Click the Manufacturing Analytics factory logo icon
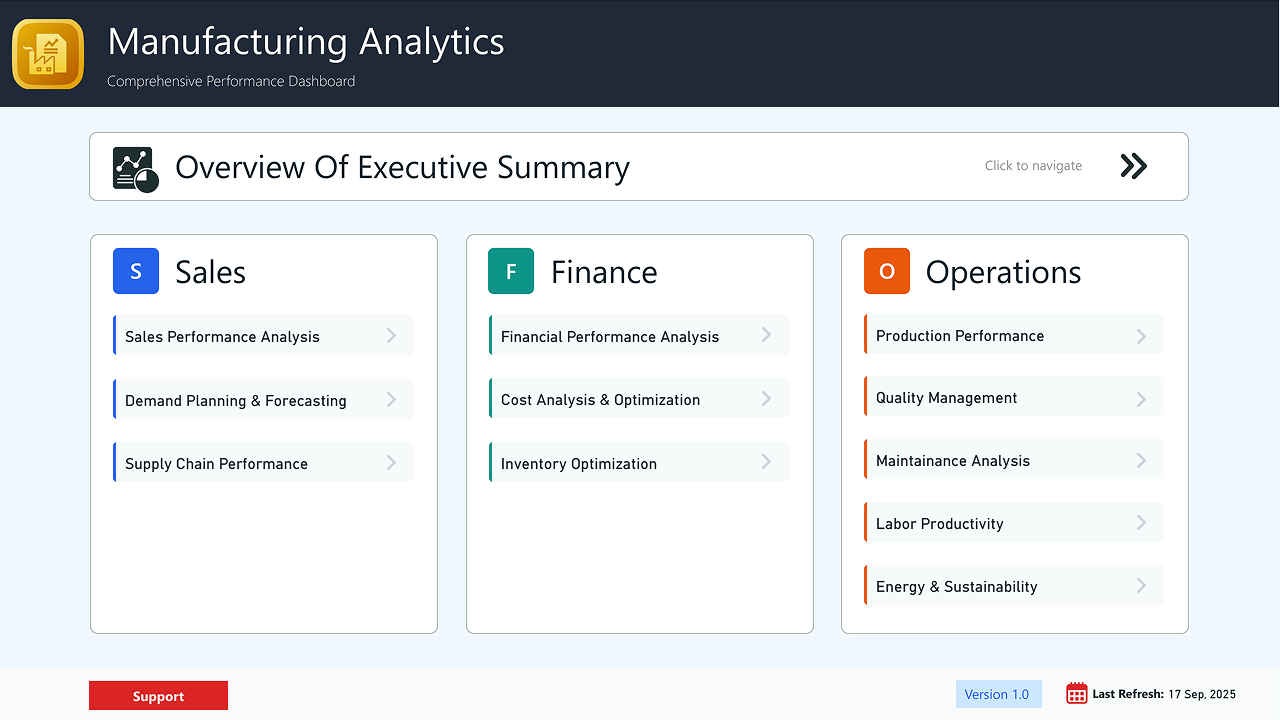Image resolution: width=1280 pixels, height=720 pixels. pos(48,54)
